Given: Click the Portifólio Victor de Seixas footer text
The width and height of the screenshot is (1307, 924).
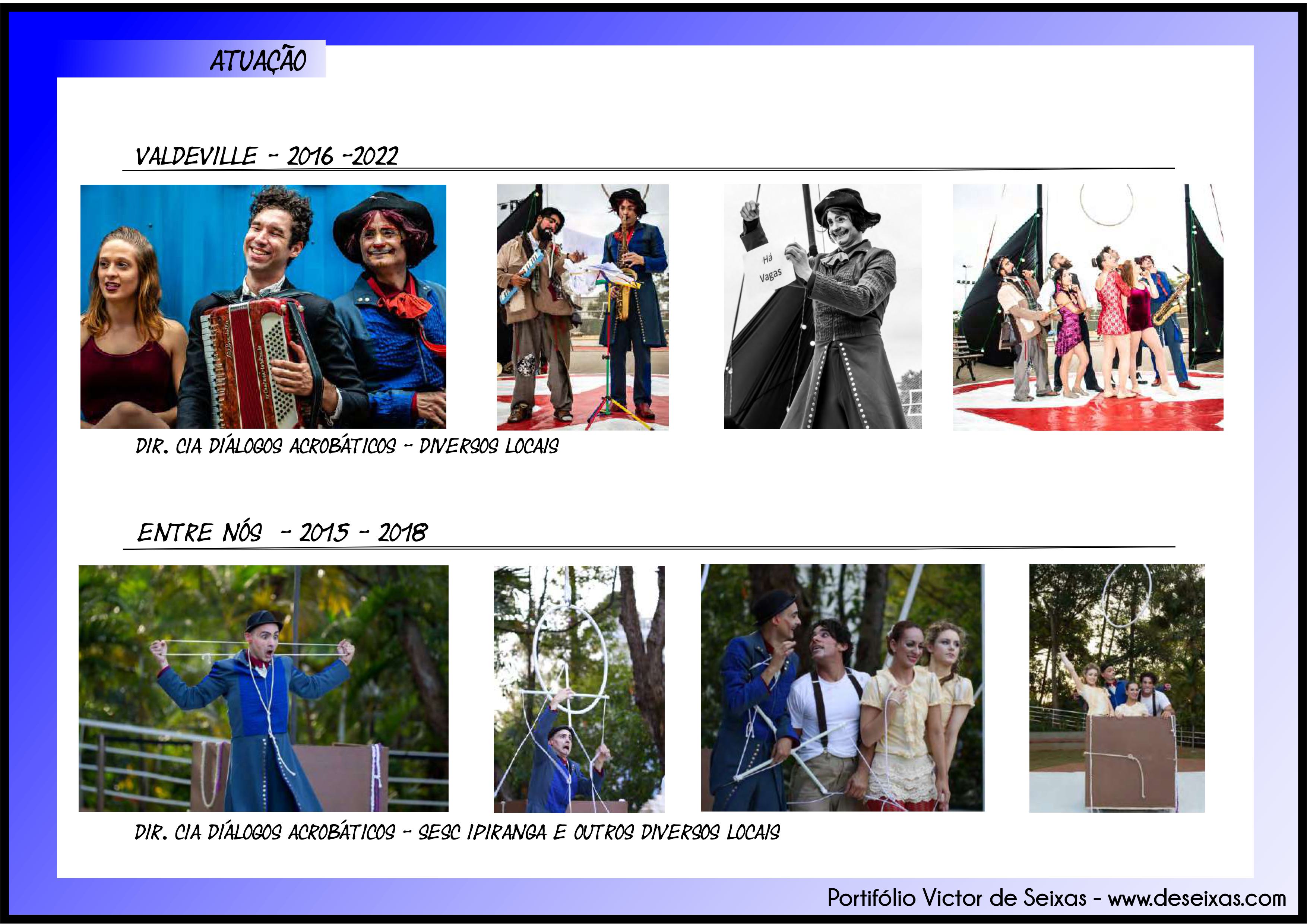Looking at the screenshot, I should [956, 897].
